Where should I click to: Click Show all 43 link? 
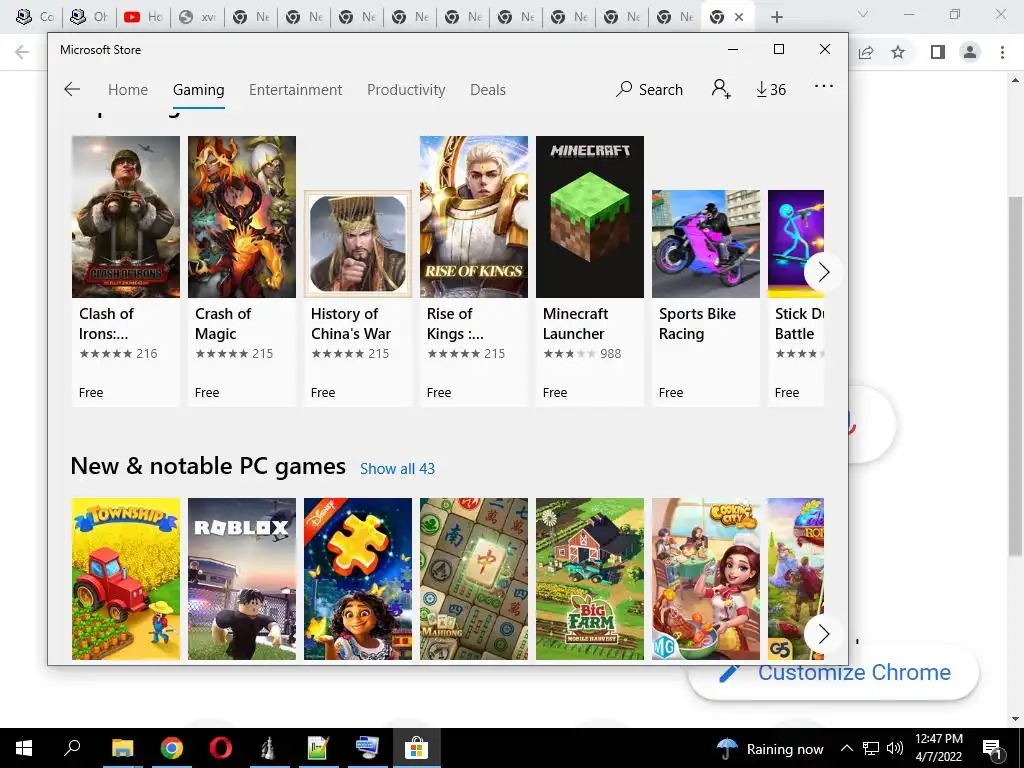397,469
